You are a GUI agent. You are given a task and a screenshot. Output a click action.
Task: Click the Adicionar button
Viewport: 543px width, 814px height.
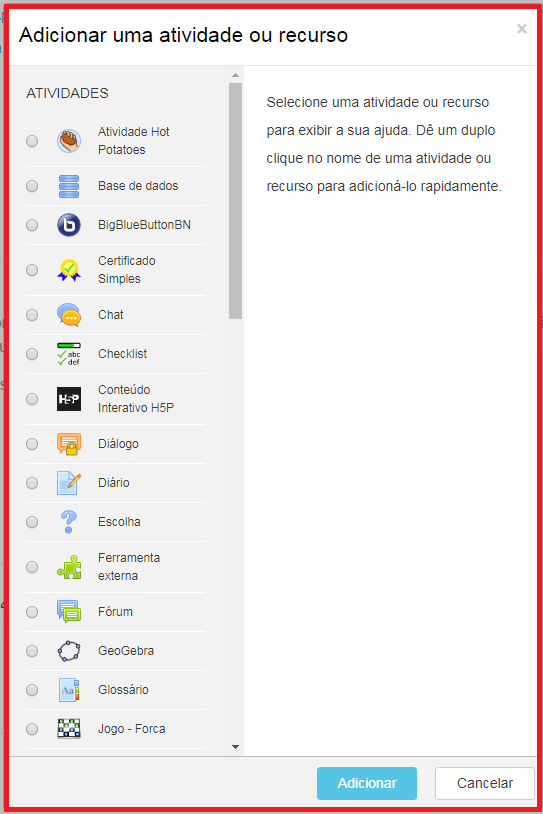pos(367,783)
